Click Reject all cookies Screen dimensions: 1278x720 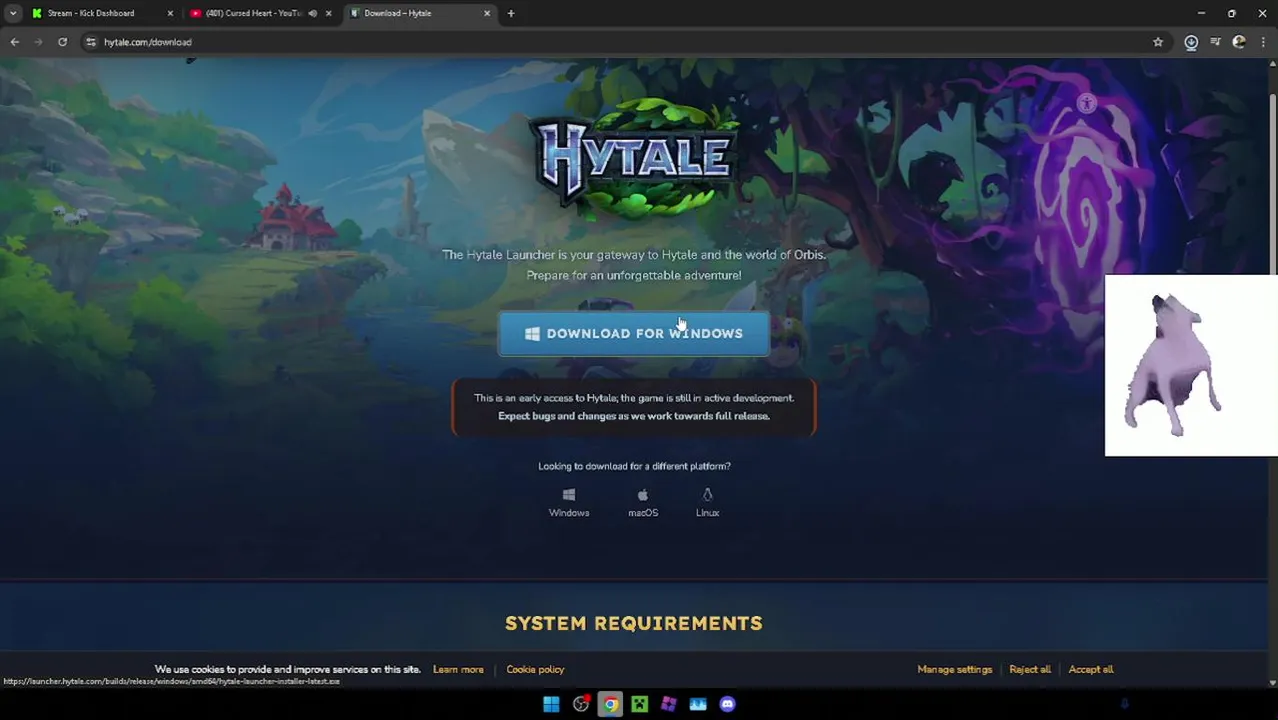(1030, 669)
